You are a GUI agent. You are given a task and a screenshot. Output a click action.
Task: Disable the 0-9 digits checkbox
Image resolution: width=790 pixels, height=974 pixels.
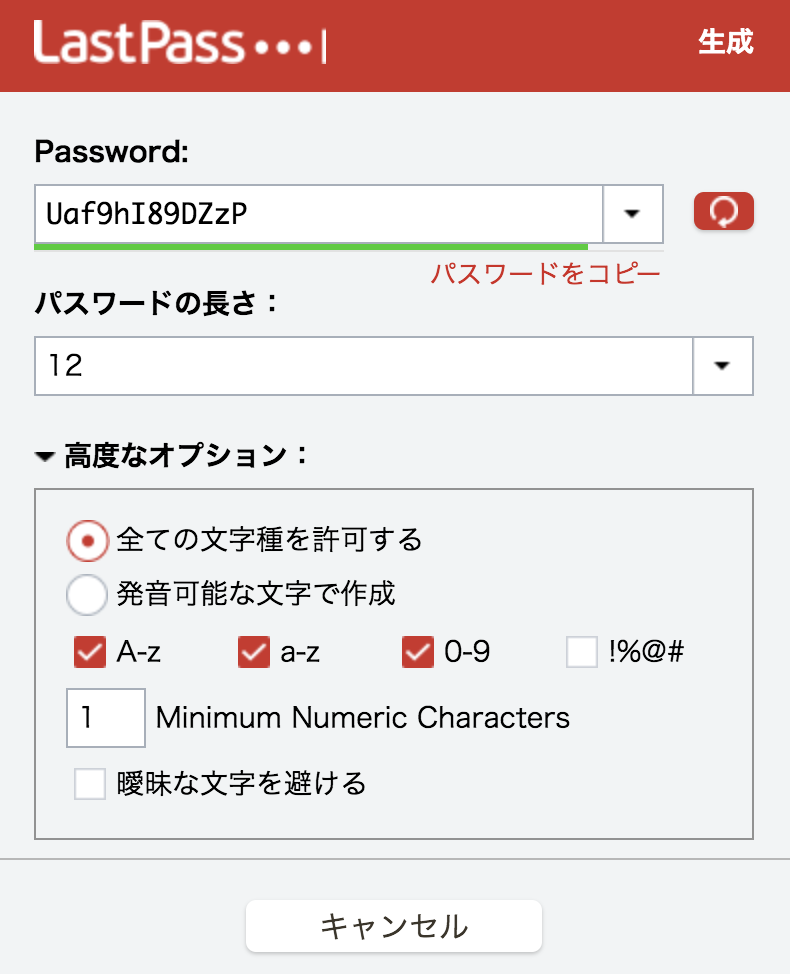417,653
